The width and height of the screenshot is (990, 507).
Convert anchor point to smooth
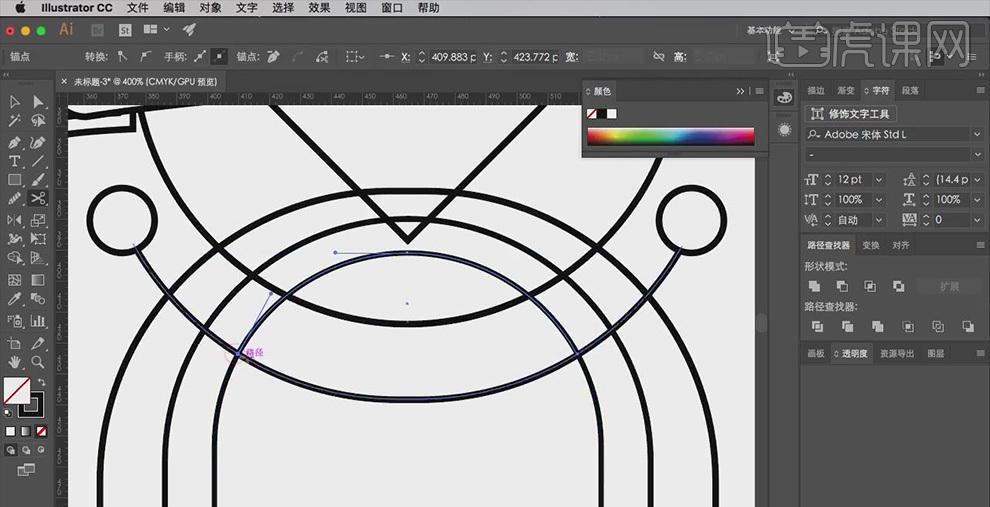tap(145, 57)
